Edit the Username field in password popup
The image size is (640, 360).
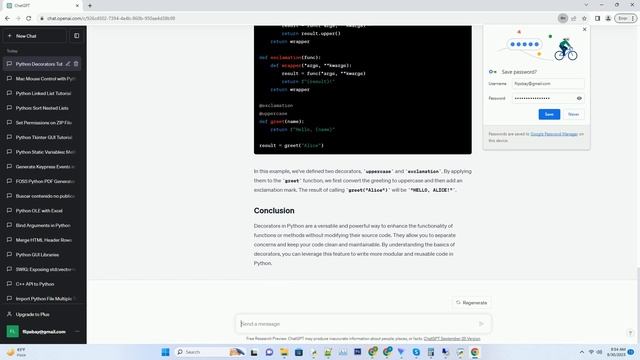click(x=548, y=84)
